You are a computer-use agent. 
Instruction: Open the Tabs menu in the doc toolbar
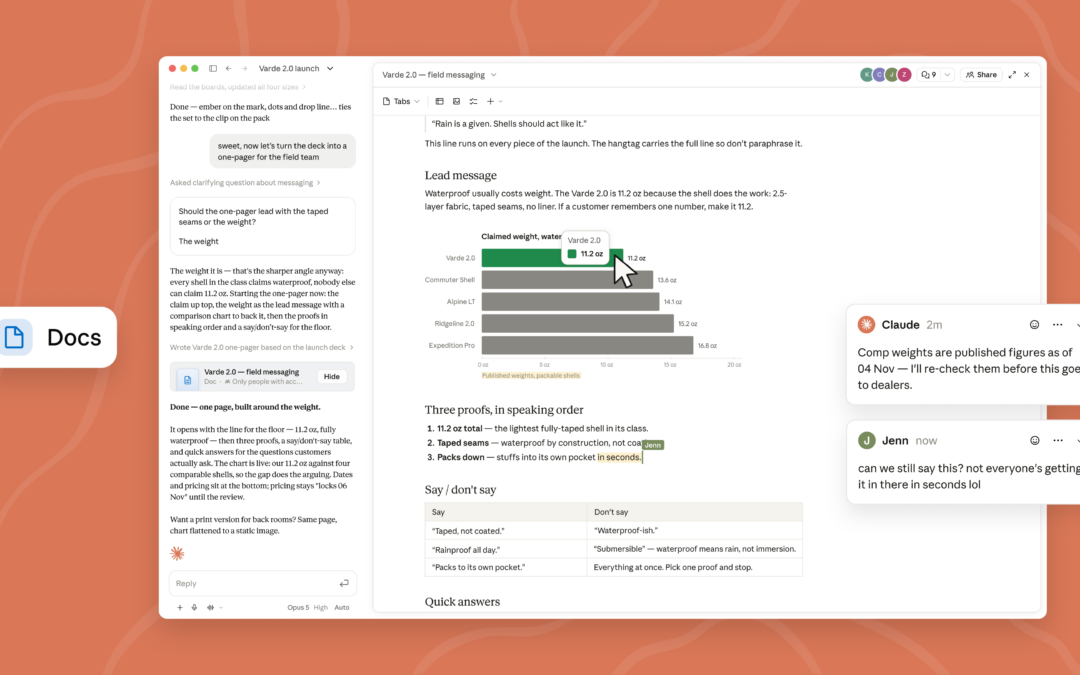401,101
